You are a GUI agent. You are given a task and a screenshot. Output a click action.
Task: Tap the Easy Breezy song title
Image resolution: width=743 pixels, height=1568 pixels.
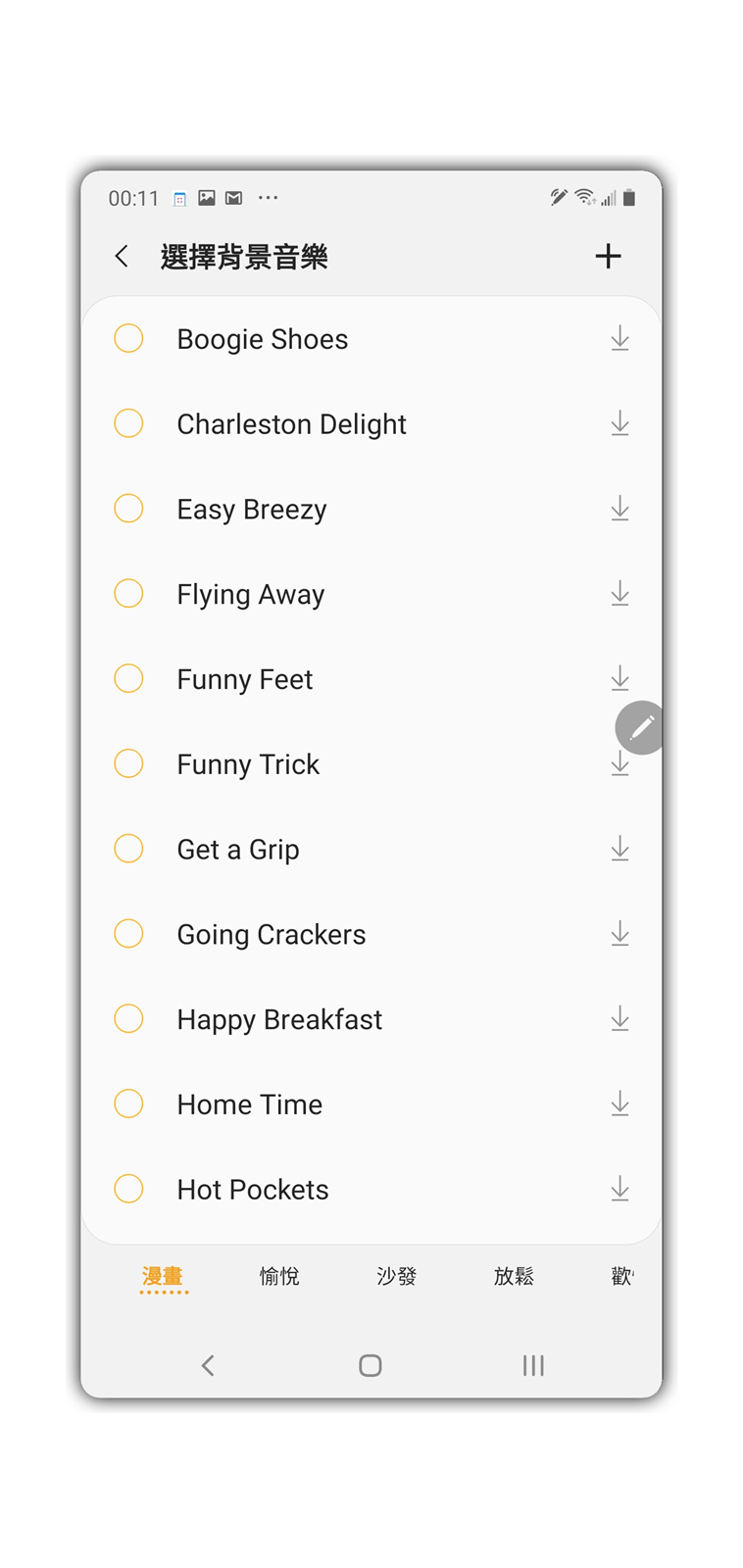pyautogui.click(x=252, y=510)
